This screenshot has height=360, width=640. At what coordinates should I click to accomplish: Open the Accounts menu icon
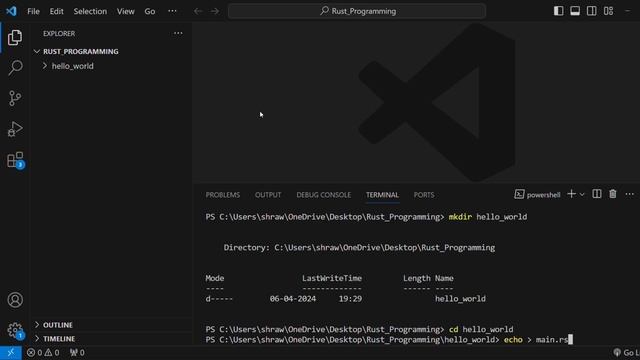pos(15,300)
